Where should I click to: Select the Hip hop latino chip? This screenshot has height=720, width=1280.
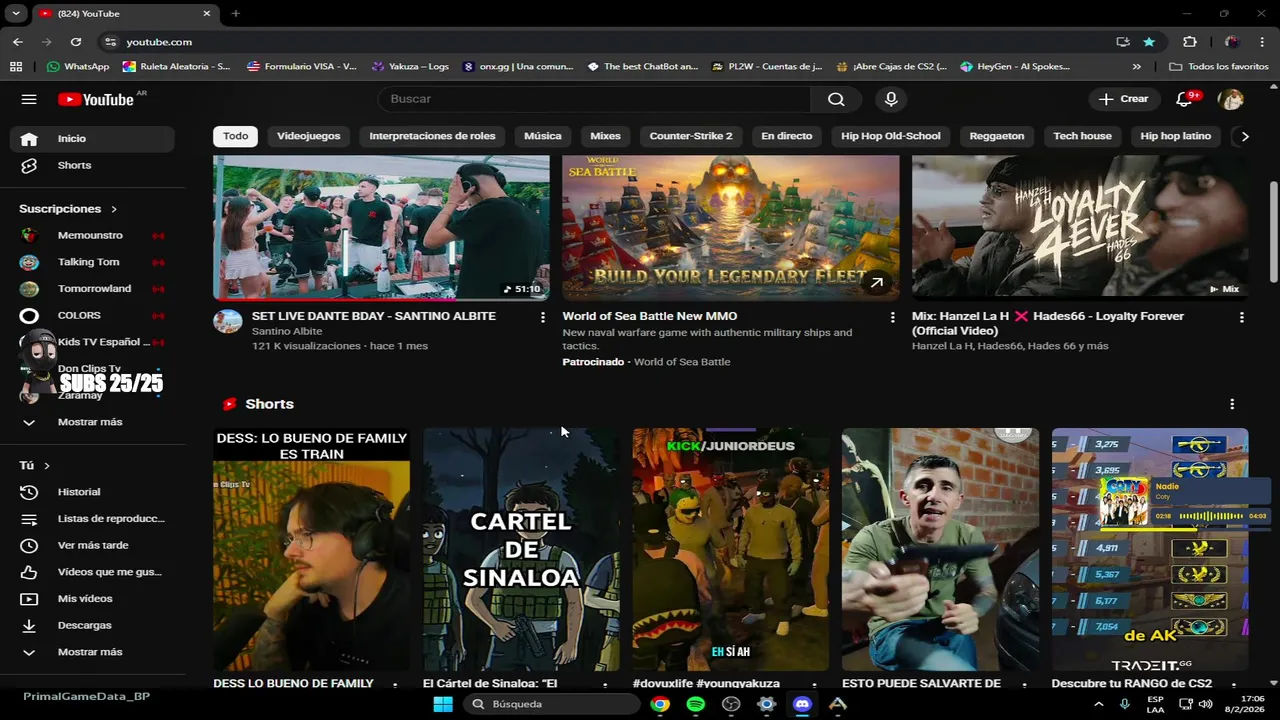(x=1176, y=136)
